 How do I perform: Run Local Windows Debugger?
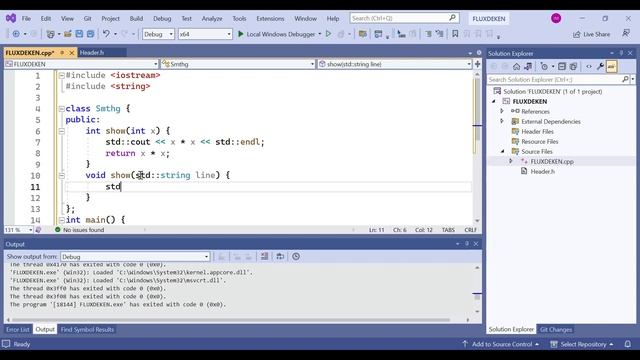tap(277, 34)
